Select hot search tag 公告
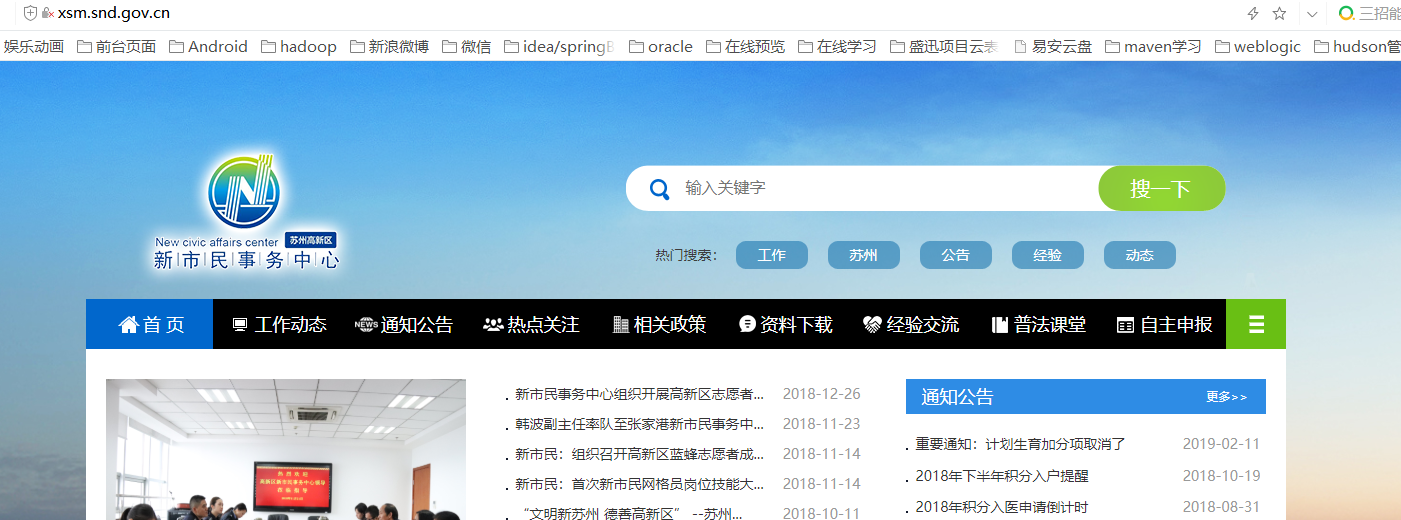 956,255
